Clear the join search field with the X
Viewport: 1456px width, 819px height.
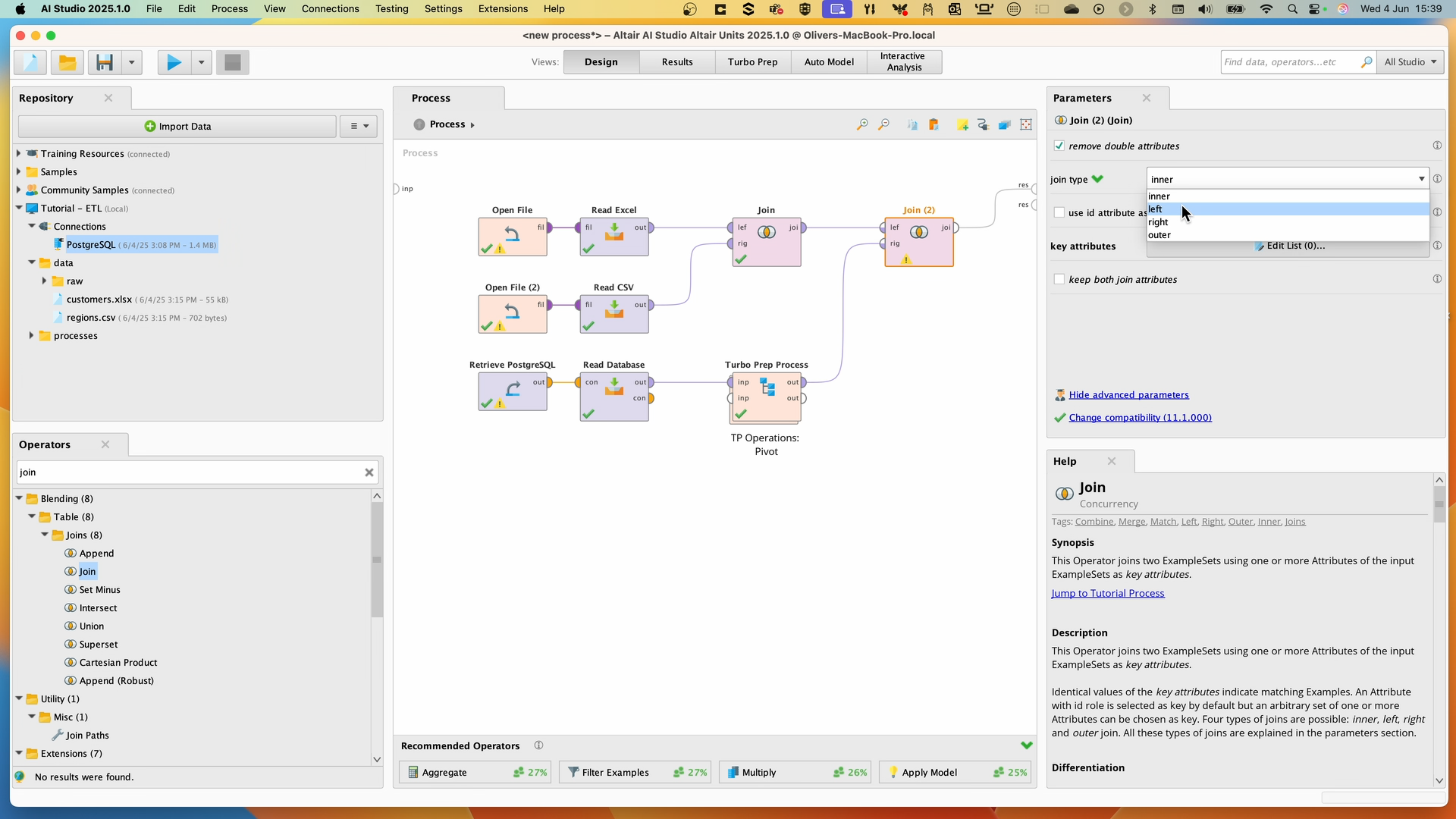(x=369, y=472)
